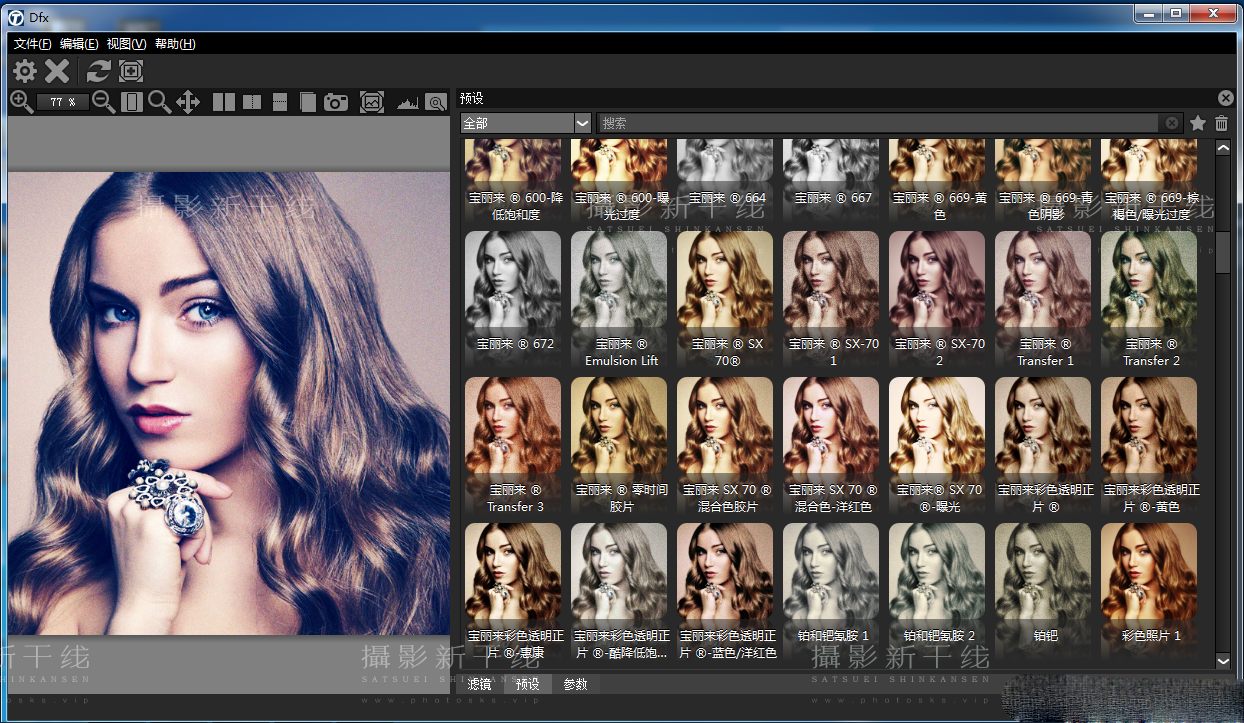The height and width of the screenshot is (723, 1244).
Task: Open the settings gear icon
Action: [x=25, y=70]
